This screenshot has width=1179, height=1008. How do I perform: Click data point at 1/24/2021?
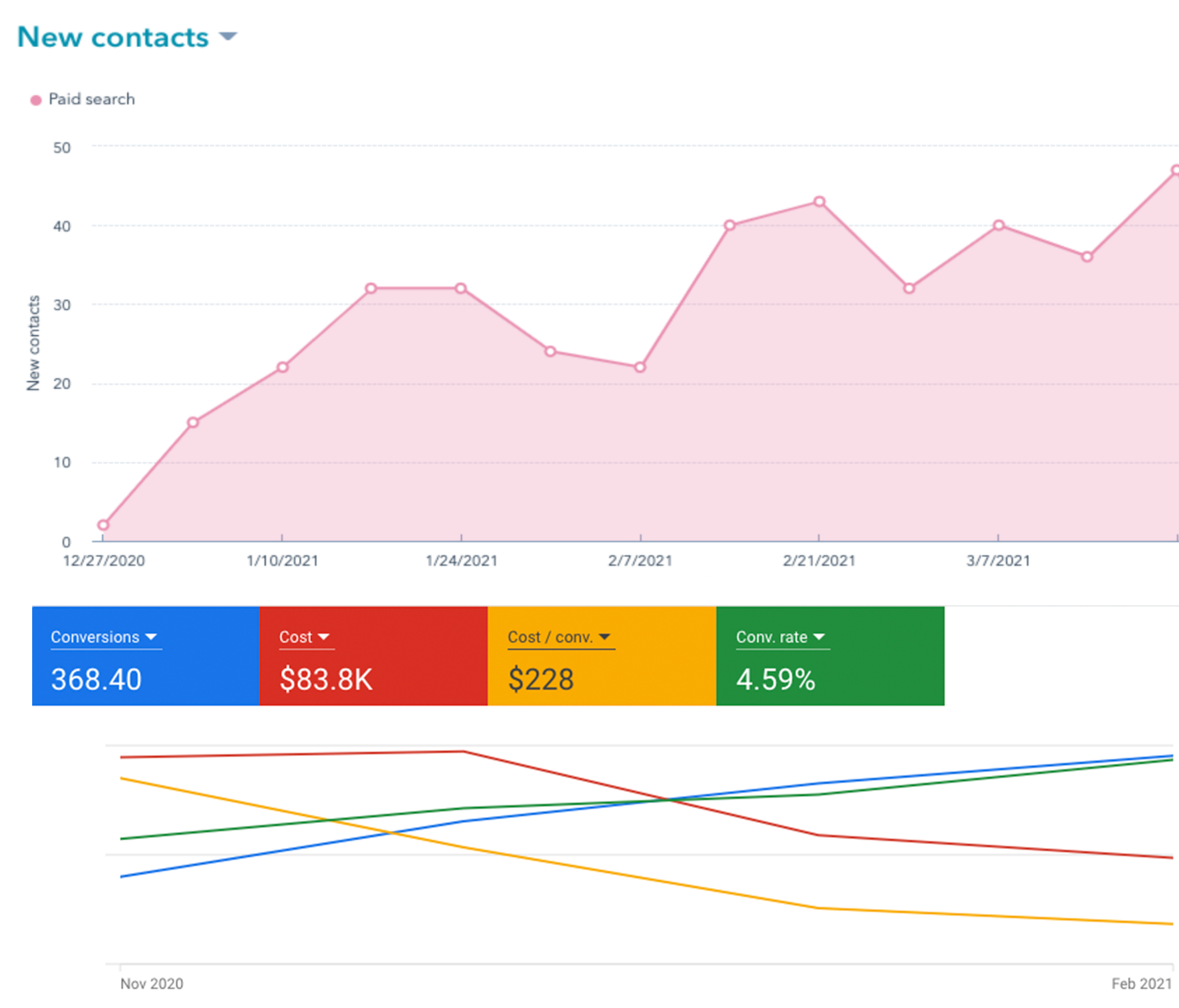[461, 288]
